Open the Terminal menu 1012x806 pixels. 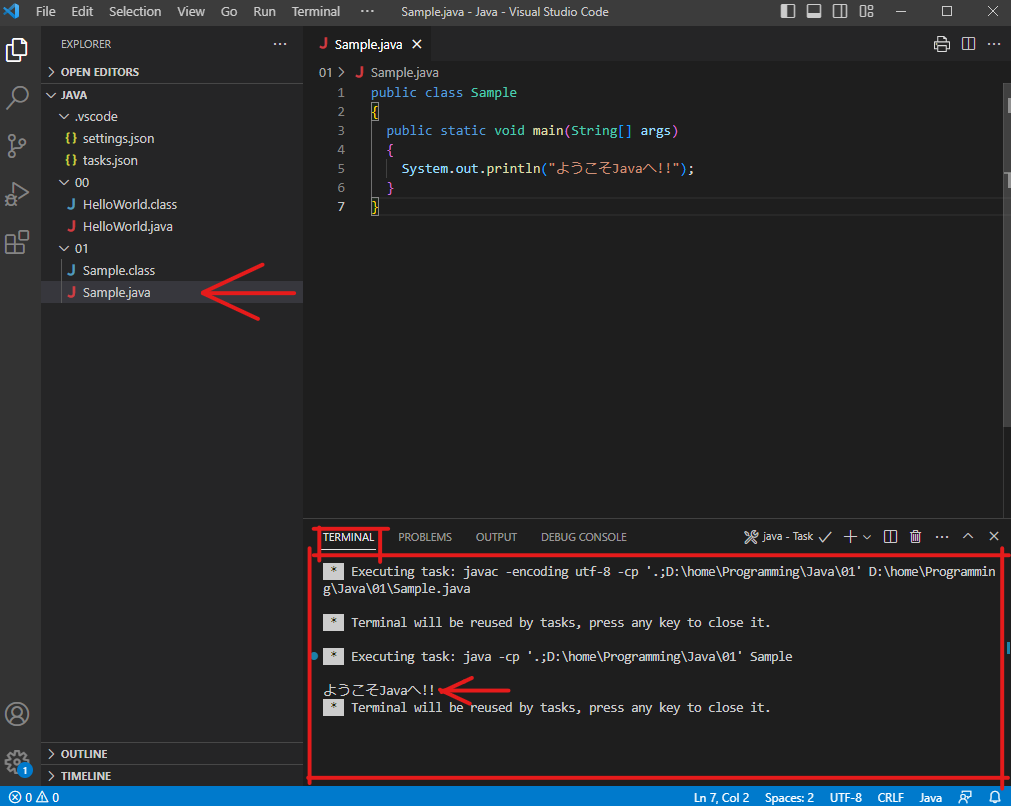tap(315, 12)
